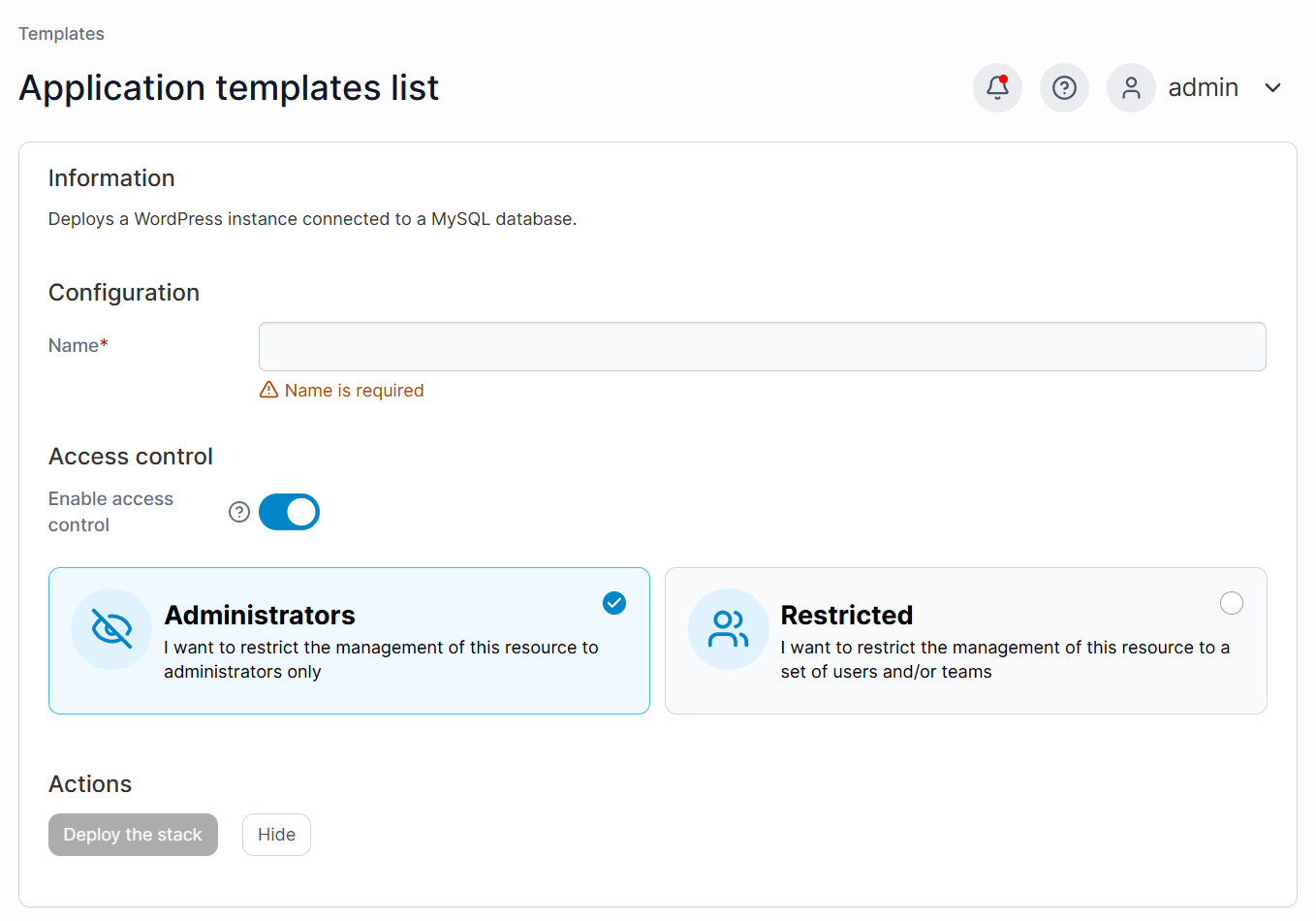Click the help question mark icon
This screenshot has width=1316, height=921.
(1064, 87)
